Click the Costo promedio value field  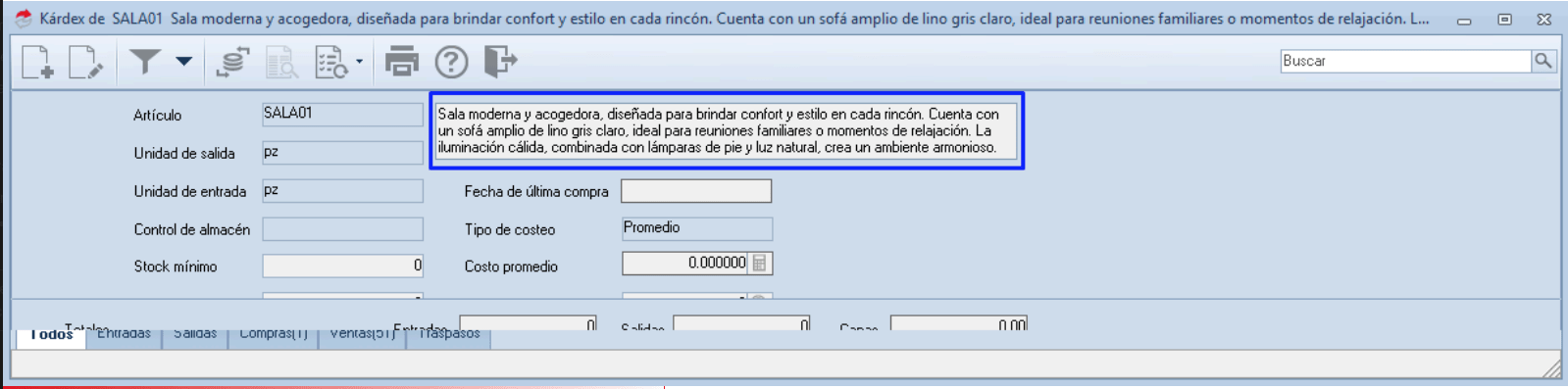[685, 263]
